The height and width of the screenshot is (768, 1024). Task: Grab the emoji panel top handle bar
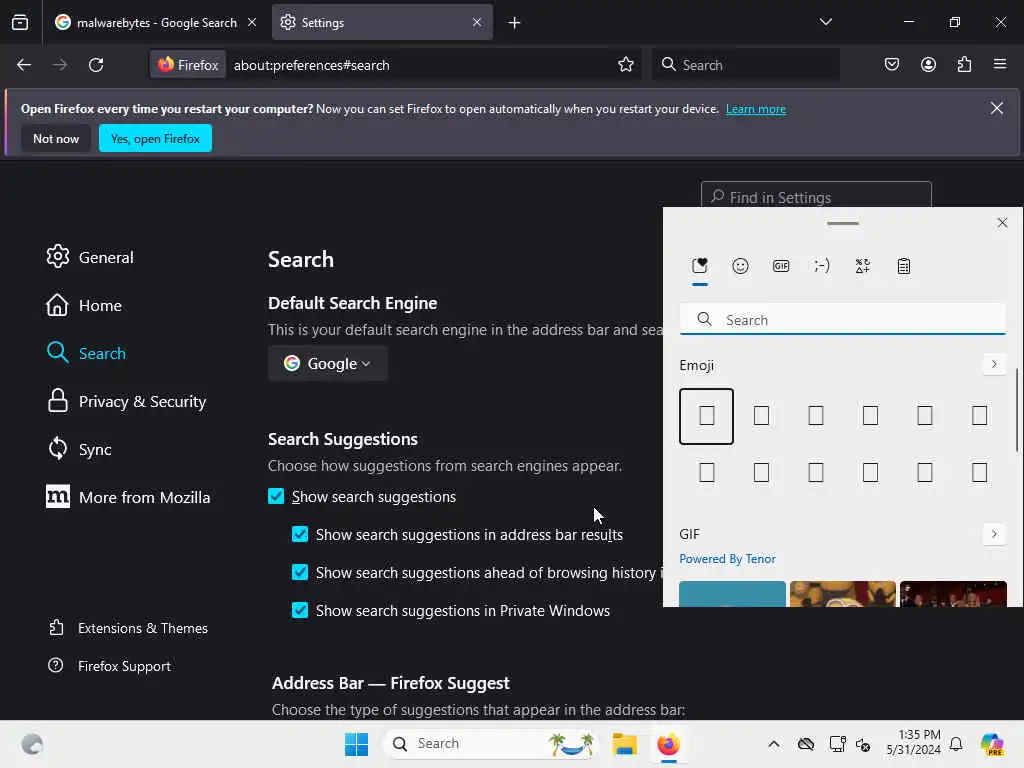click(x=842, y=223)
